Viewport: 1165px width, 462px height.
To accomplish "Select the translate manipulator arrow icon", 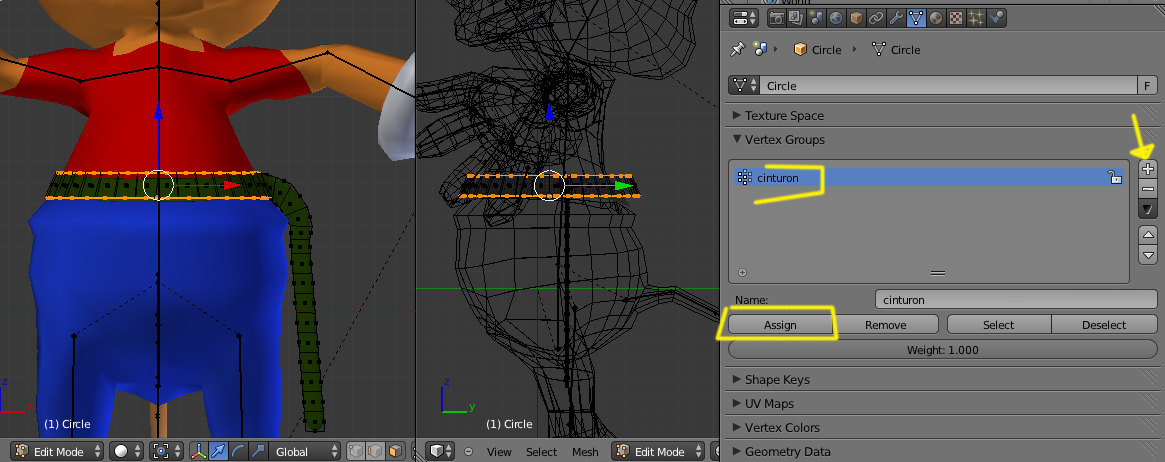I will point(218,451).
